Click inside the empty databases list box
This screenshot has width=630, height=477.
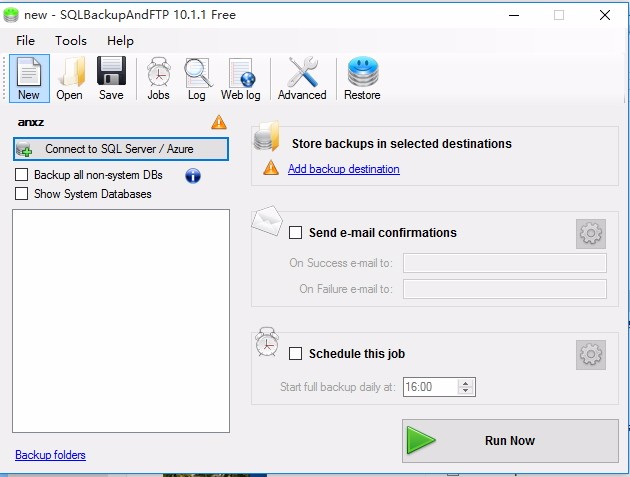point(121,321)
